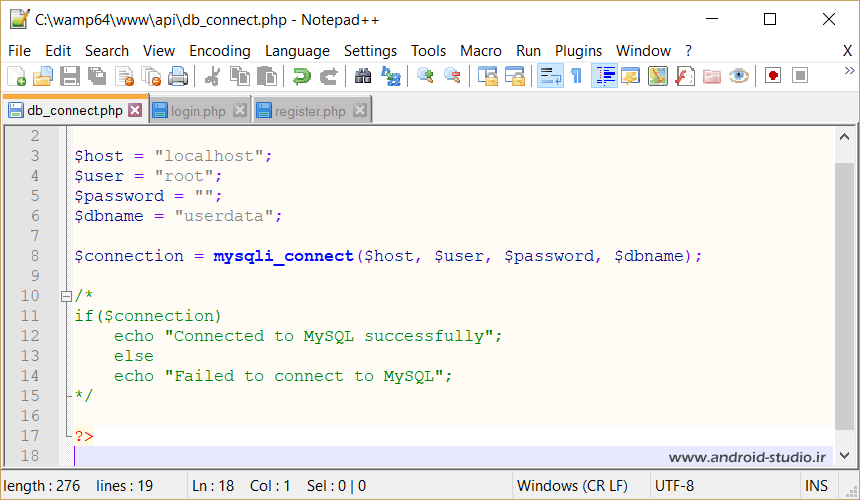The width and height of the screenshot is (860, 500).
Task: Close the db_connect.php tab
Action: 135,110
